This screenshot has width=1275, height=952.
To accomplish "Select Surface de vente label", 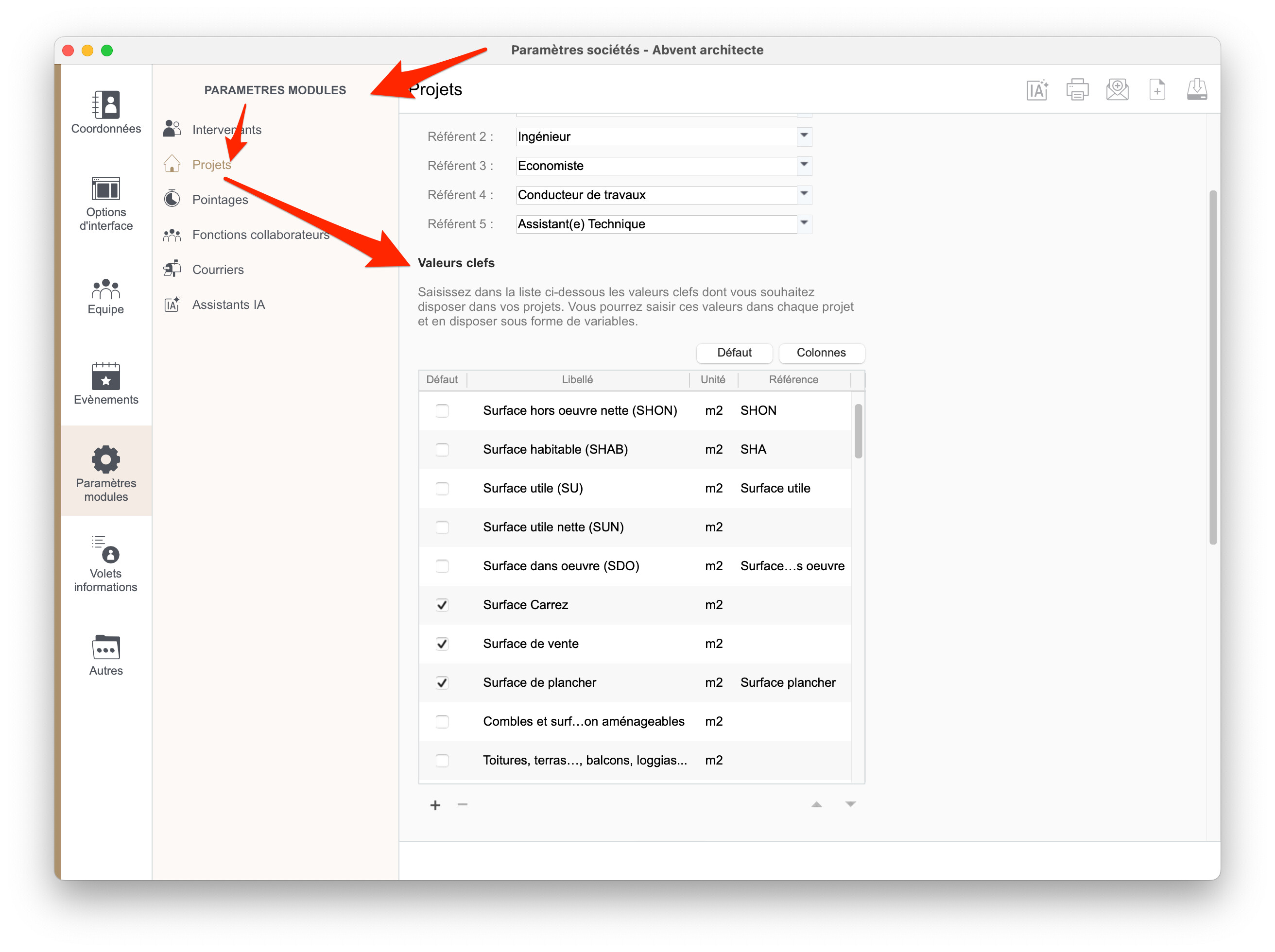I will point(531,644).
